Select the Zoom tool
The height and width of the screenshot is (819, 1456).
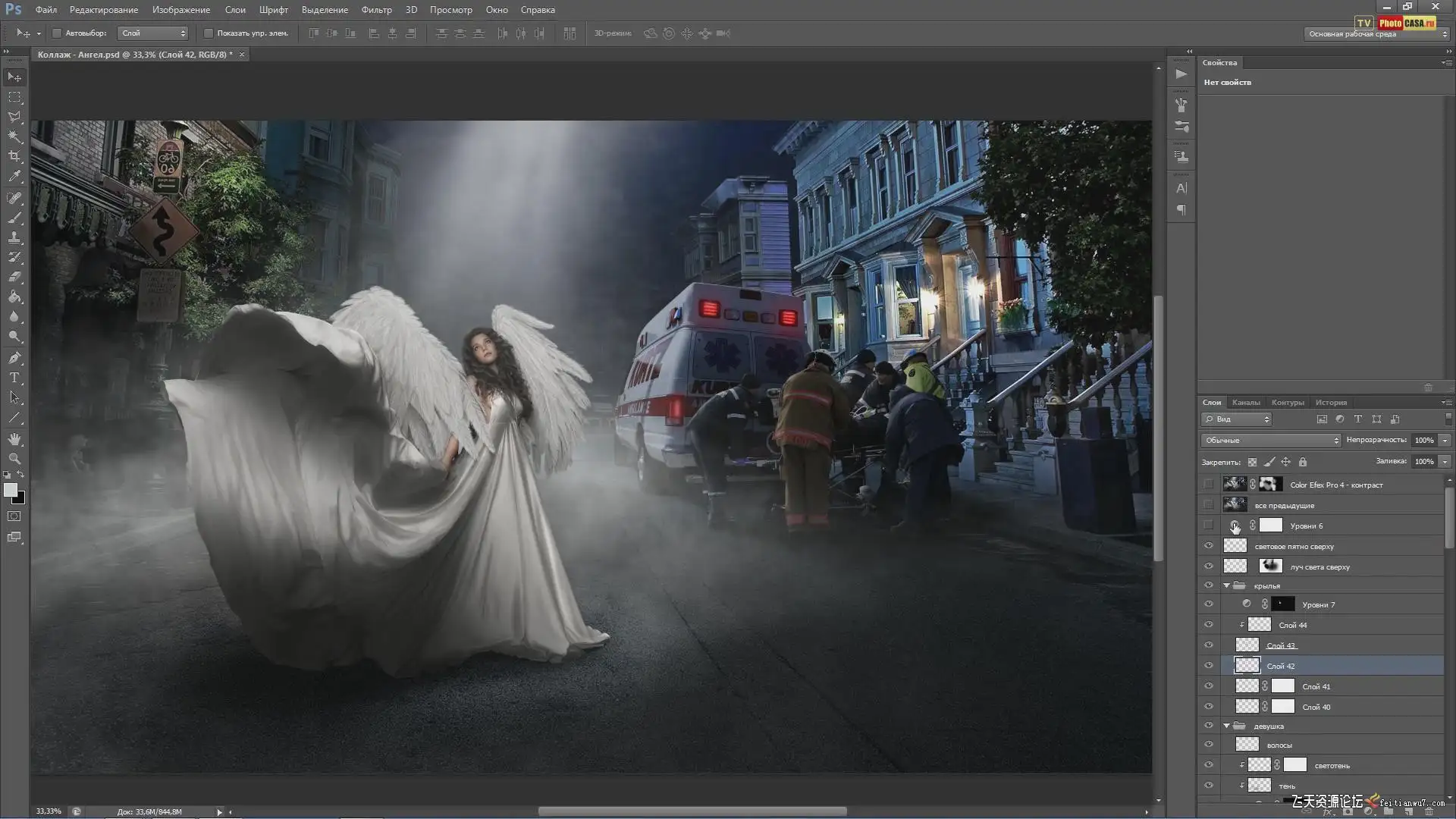click(14, 459)
